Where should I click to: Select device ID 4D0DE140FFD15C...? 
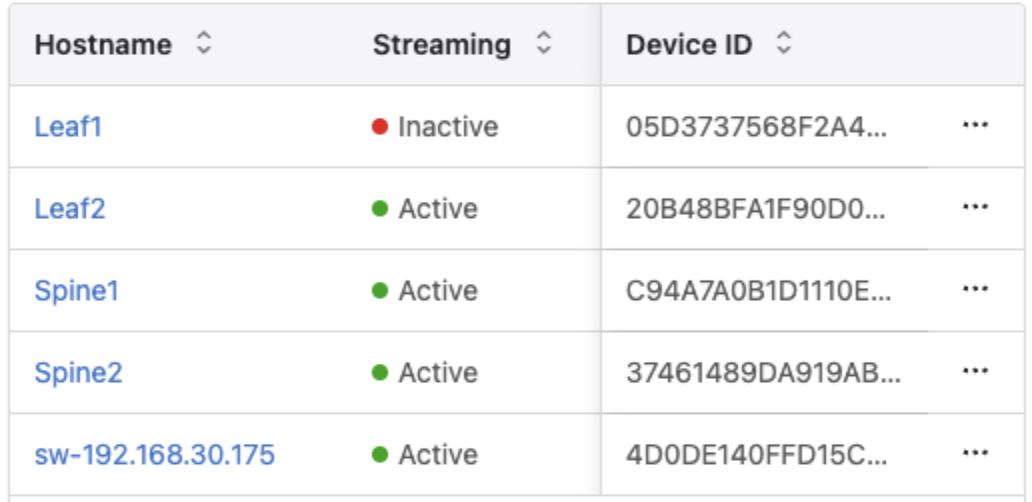756,455
